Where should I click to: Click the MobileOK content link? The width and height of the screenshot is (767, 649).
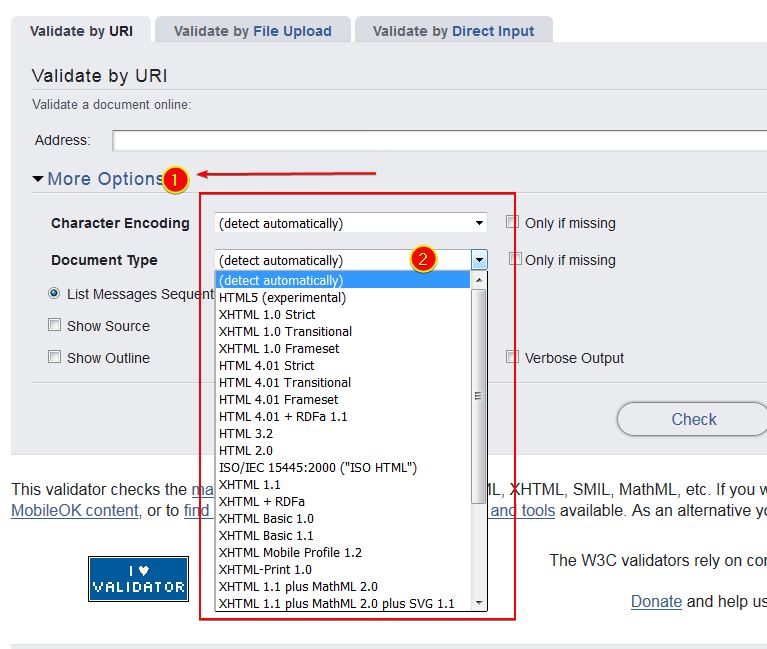(x=75, y=510)
